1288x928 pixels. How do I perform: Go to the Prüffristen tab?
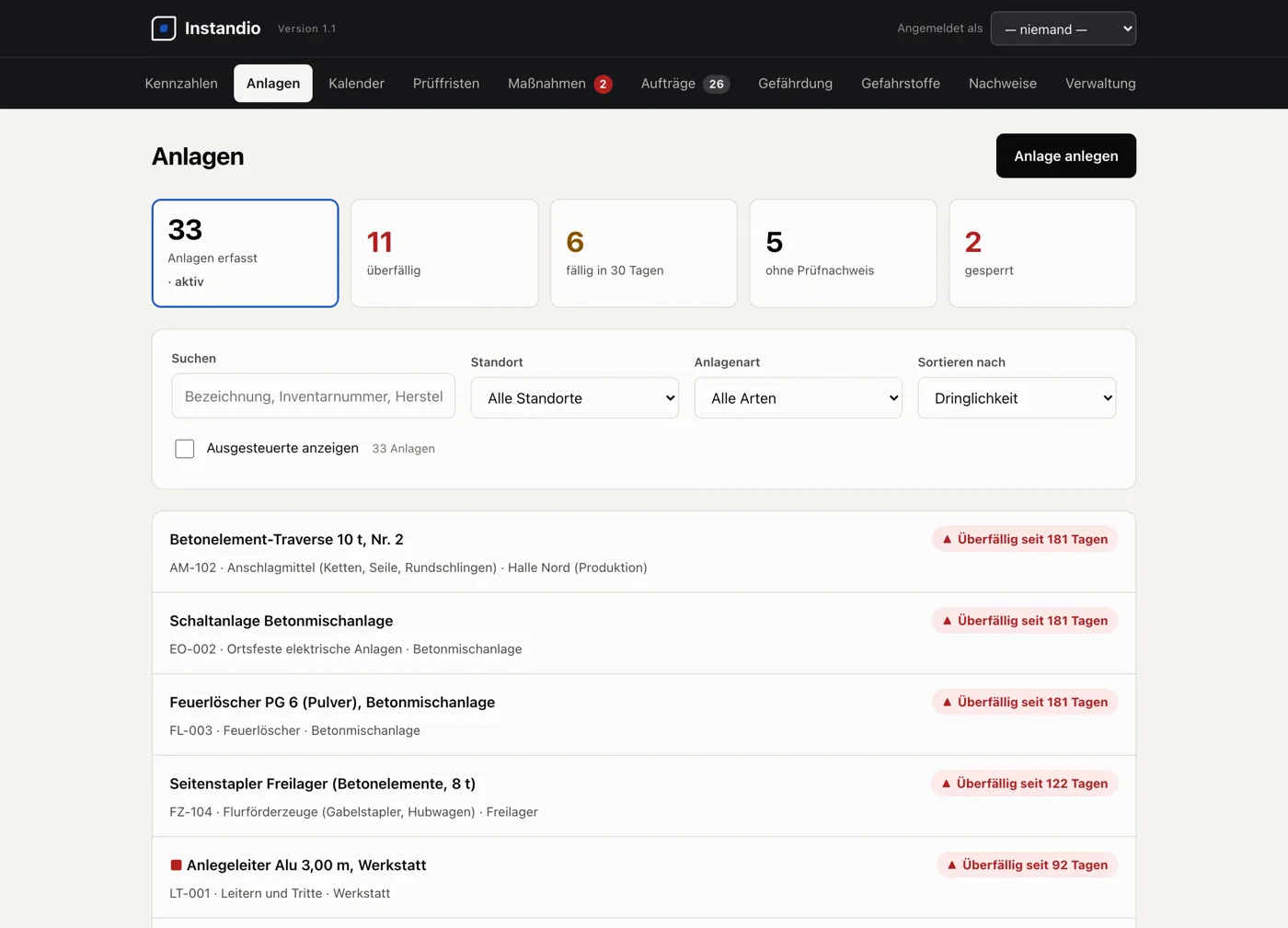(x=446, y=84)
